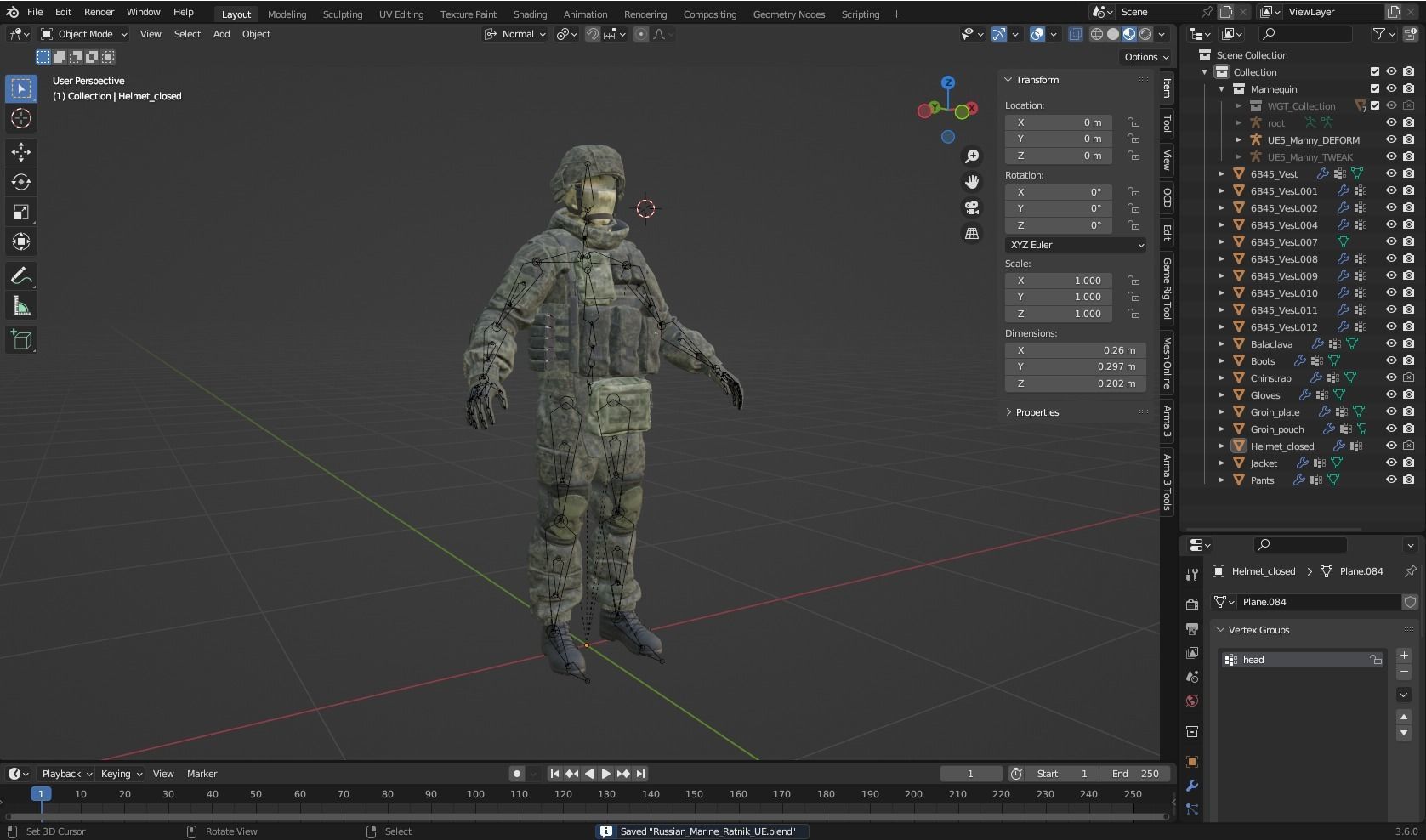Jump to timeline end frame

point(641,774)
